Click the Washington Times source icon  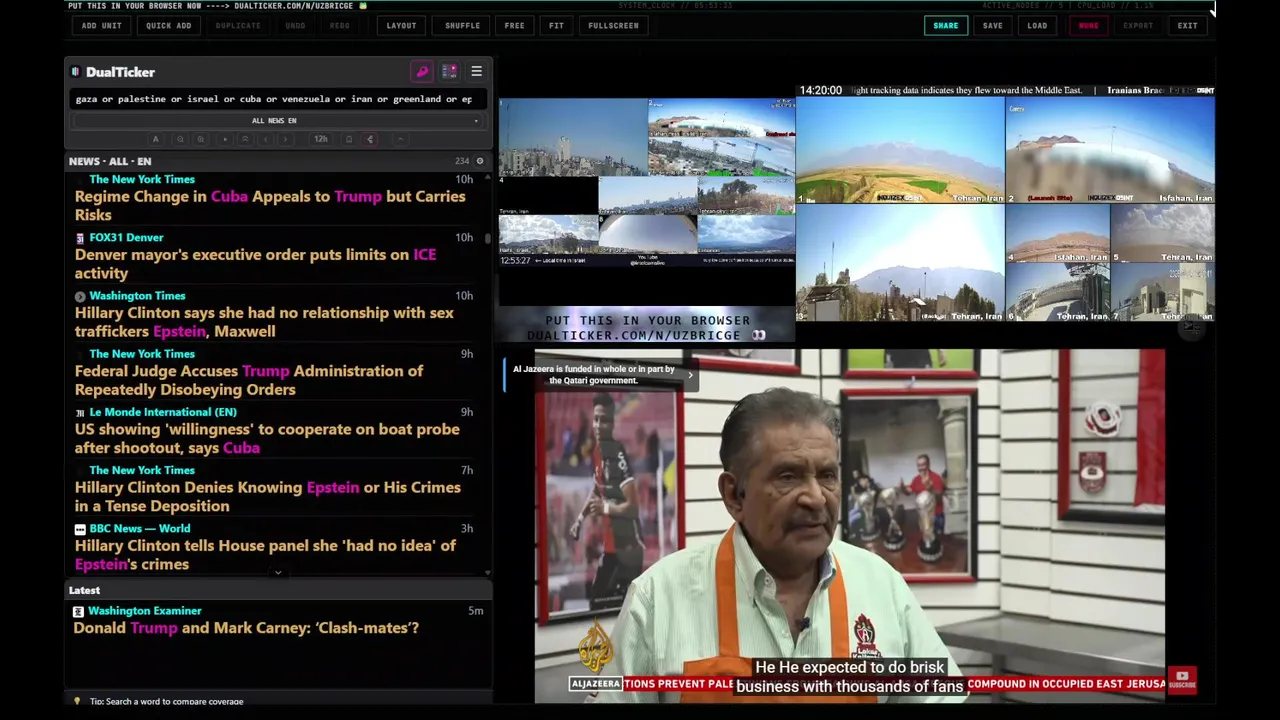pos(80,296)
